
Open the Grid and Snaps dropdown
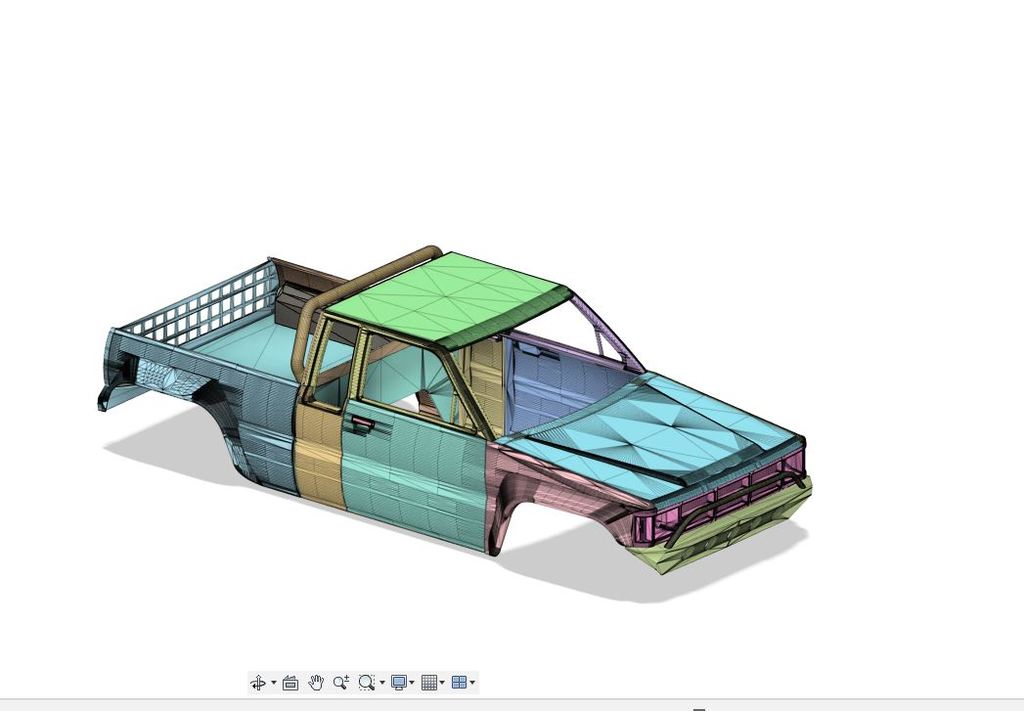point(441,682)
